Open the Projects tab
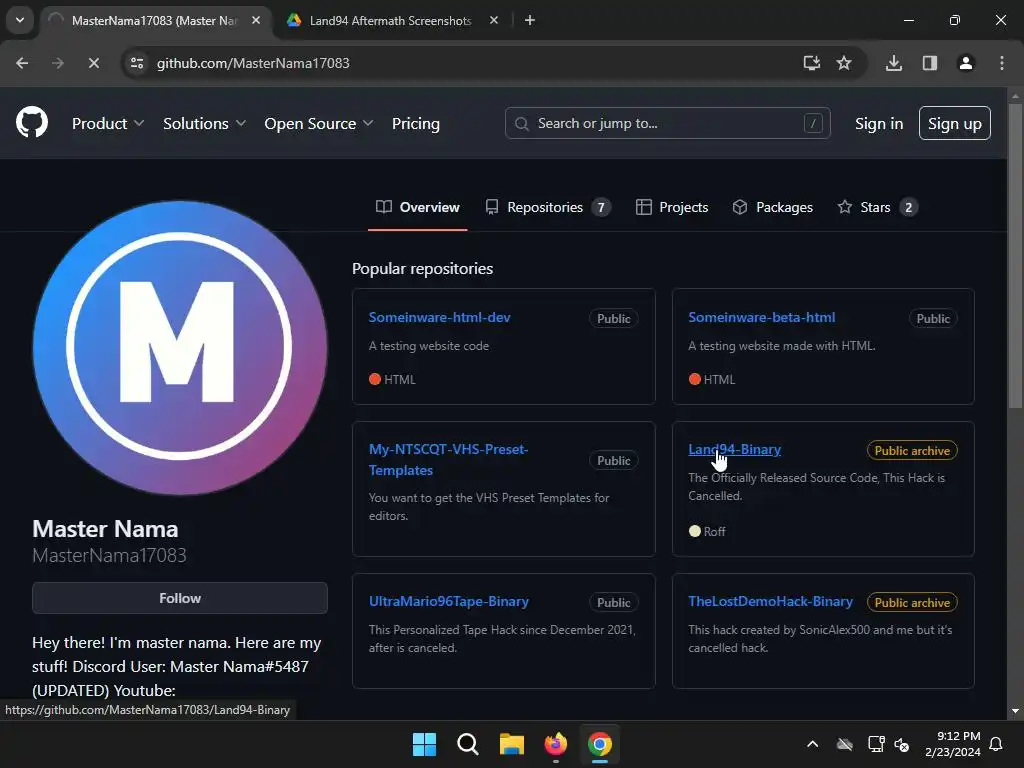The height and width of the screenshot is (768, 1024). [x=672, y=207]
